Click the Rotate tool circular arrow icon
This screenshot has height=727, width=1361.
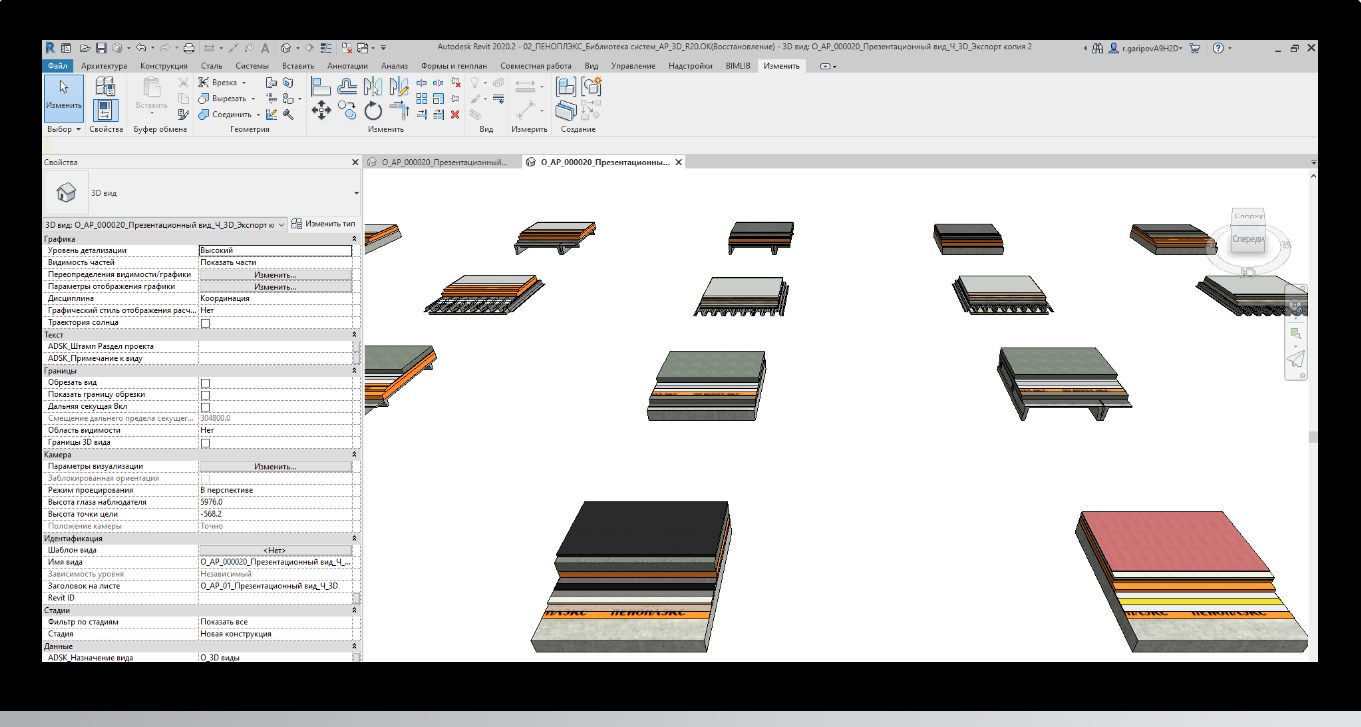(x=373, y=110)
